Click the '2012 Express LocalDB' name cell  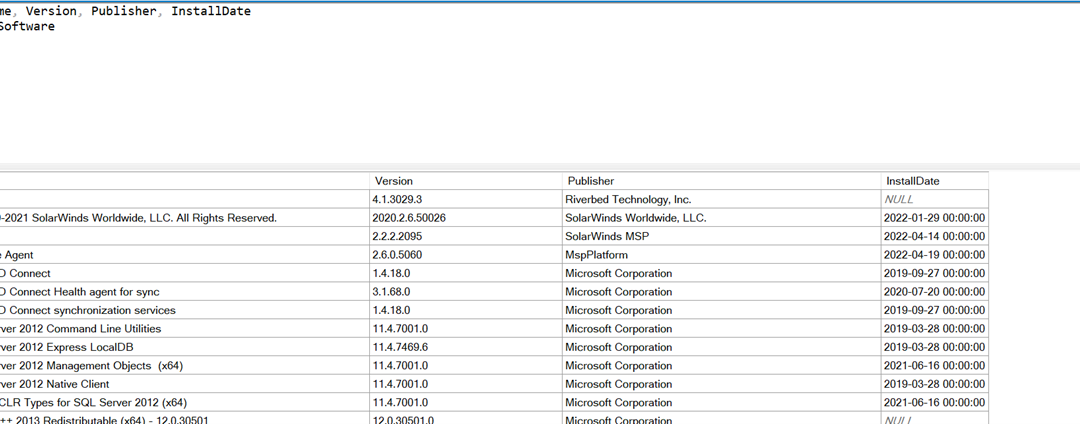point(185,348)
